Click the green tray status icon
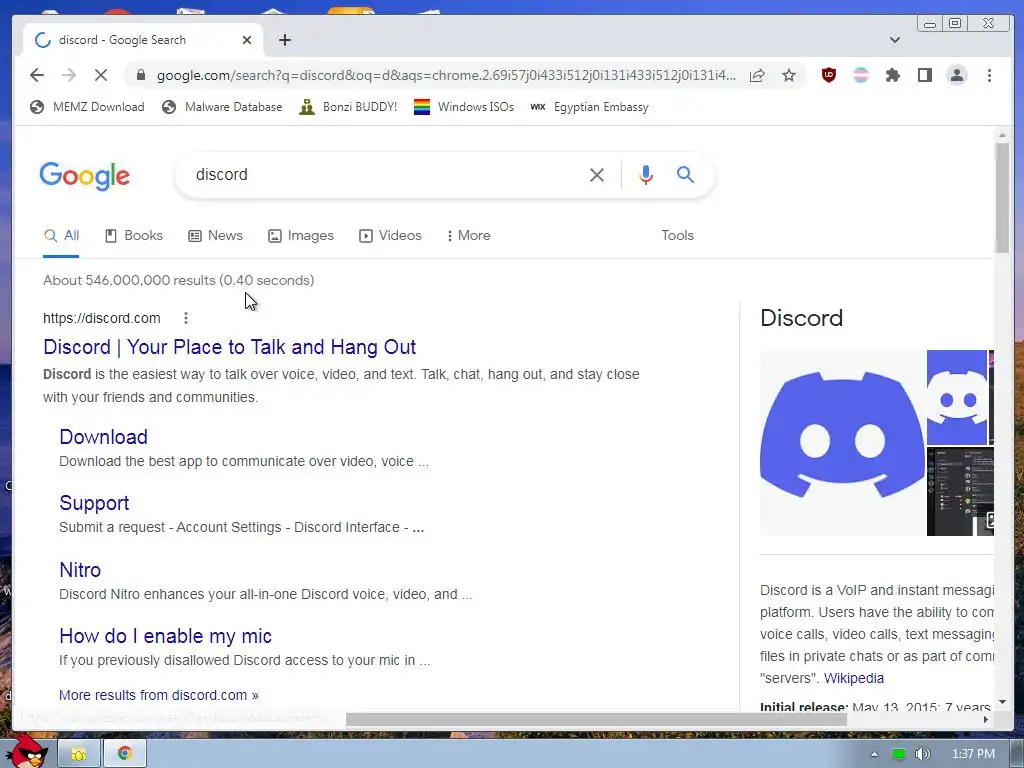This screenshot has height=768, width=1024. [x=899, y=754]
